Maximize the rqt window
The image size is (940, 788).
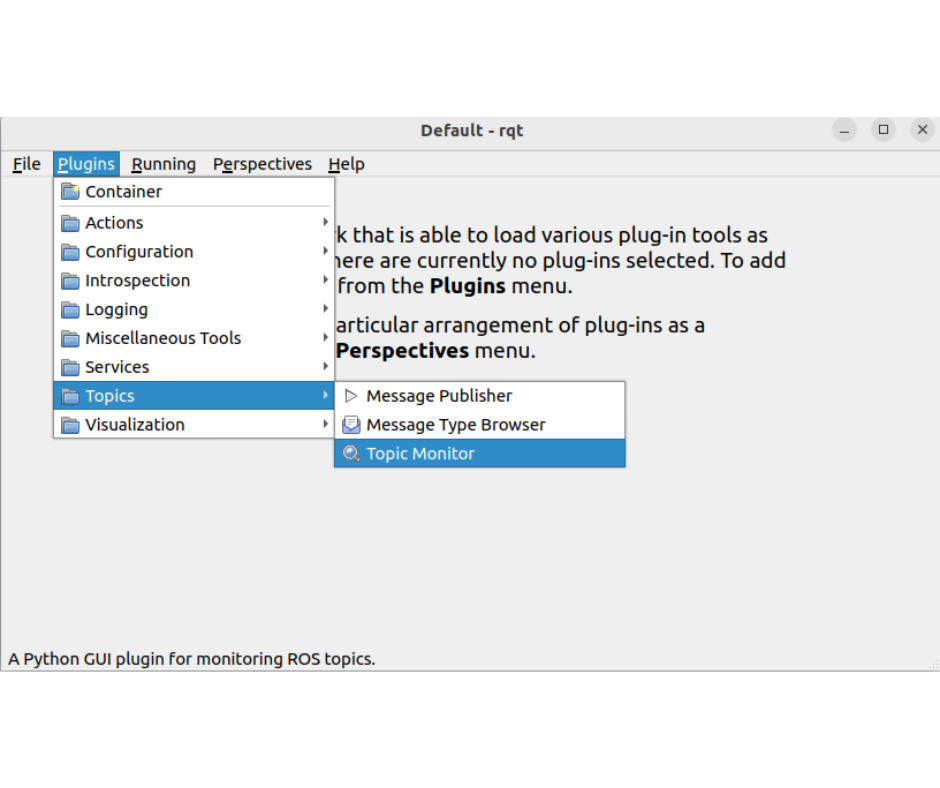click(x=883, y=130)
